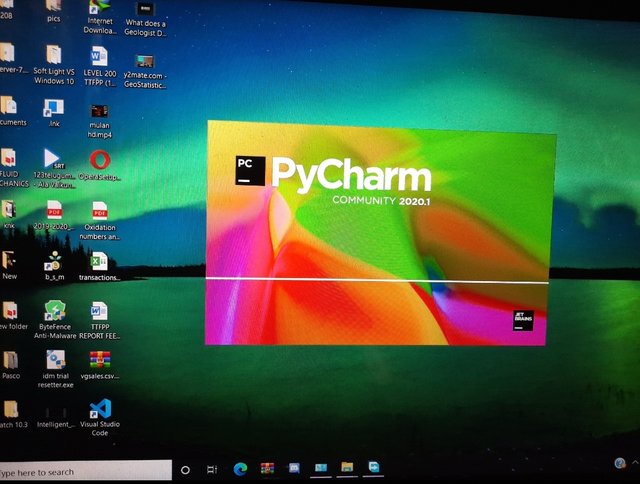Open mulan hd.mp4 video file
640x484 pixels.
[x=99, y=121]
